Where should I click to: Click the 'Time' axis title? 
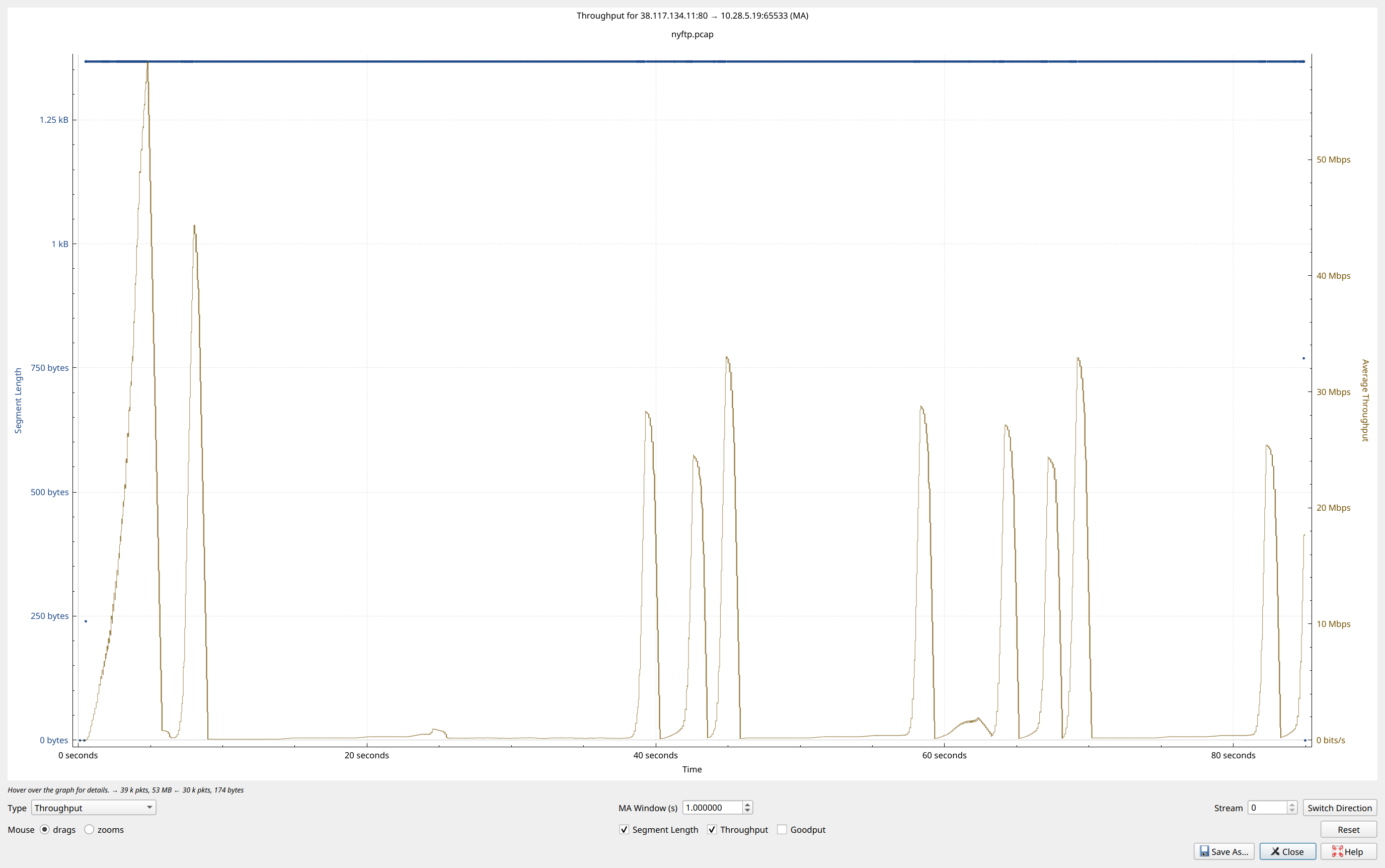[x=692, y=769]
